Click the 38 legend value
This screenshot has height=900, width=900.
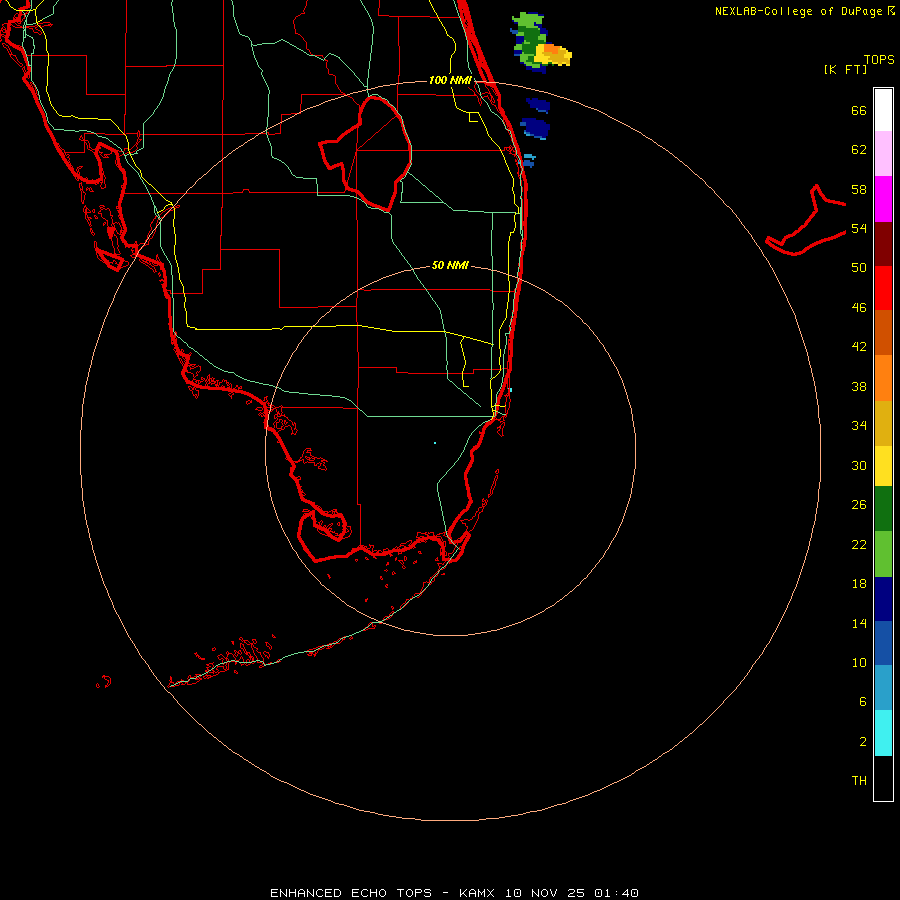pyautogui.click(x=859, y=386)
